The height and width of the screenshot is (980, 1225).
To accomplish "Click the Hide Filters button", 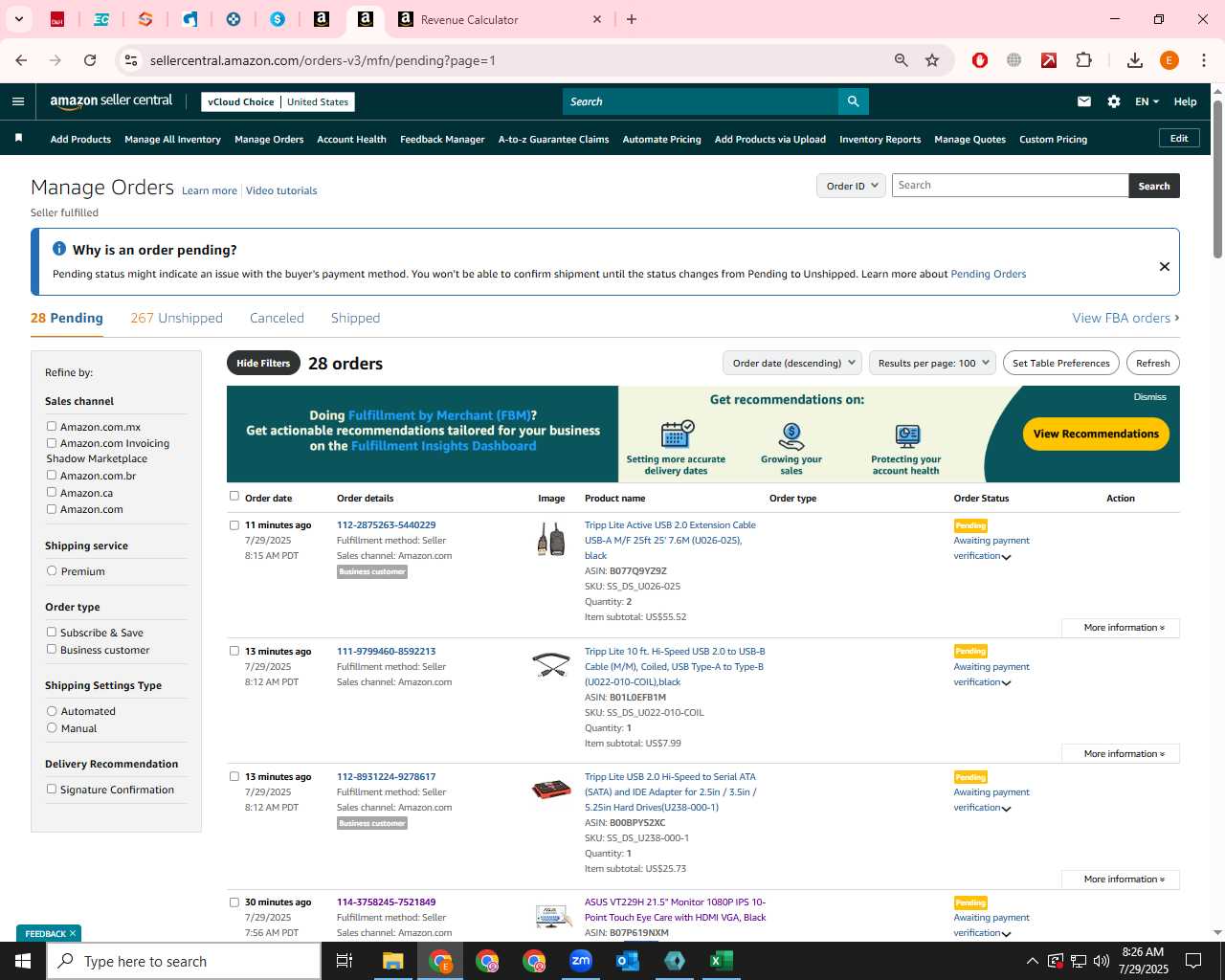I will coord(263,363).
